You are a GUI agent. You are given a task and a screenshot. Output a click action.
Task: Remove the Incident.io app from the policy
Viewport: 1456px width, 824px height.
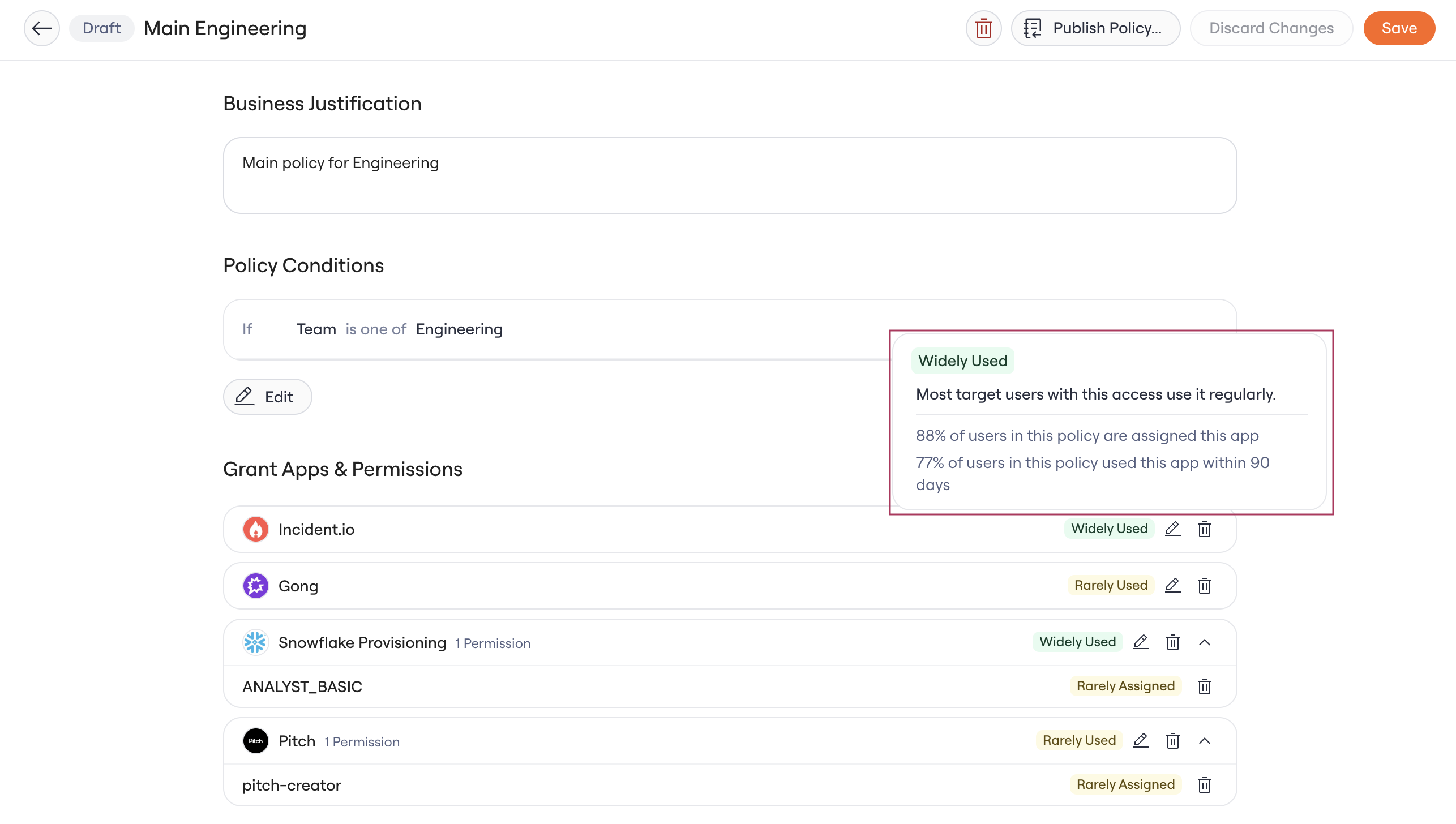coord(1205,529)
